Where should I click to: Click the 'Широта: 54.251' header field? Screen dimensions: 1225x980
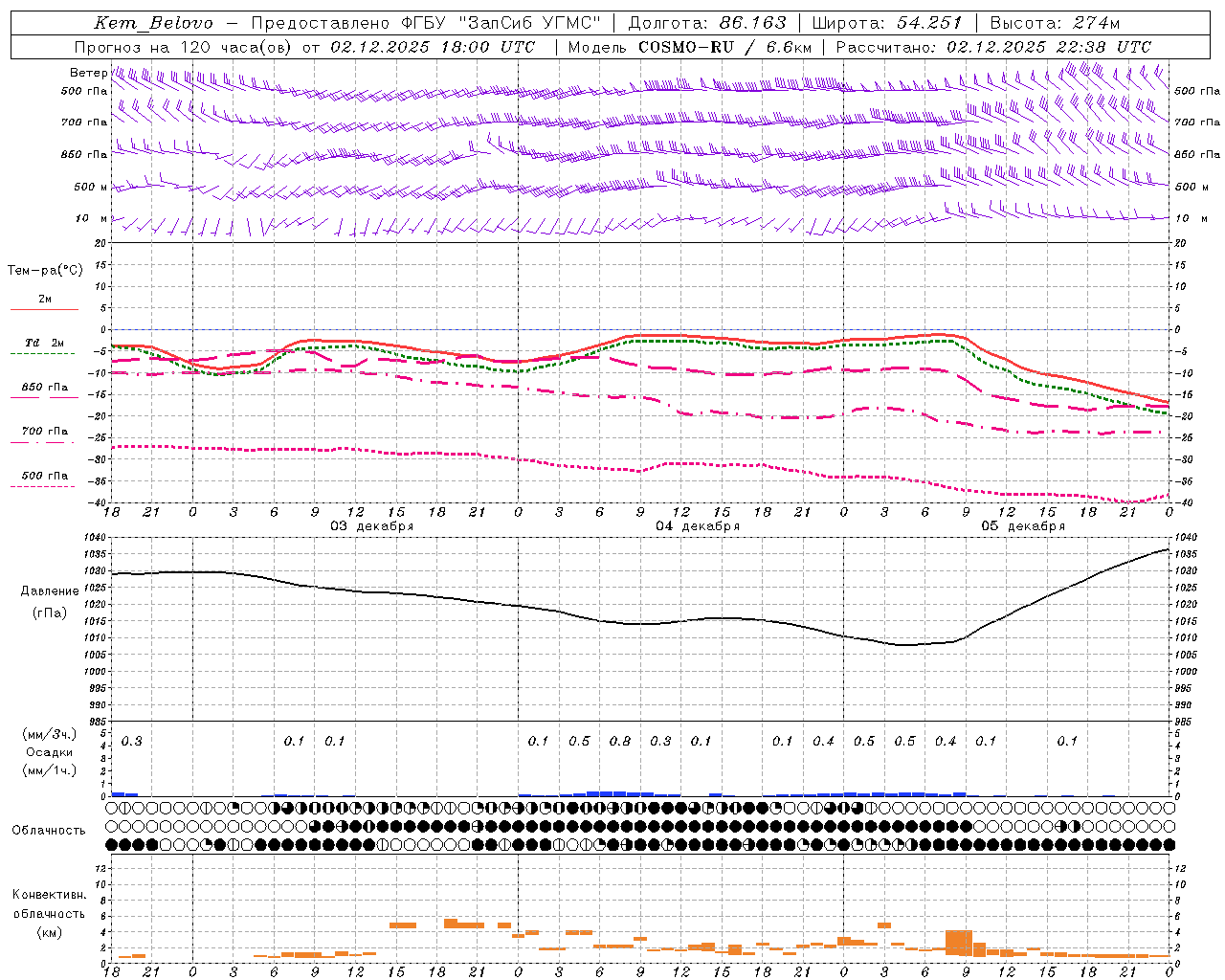[x=886, y=24]
